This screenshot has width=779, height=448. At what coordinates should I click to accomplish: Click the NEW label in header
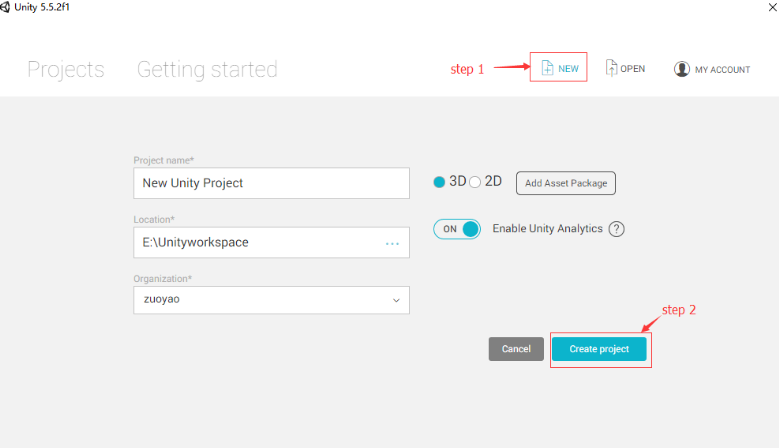(x=568, y=69)
